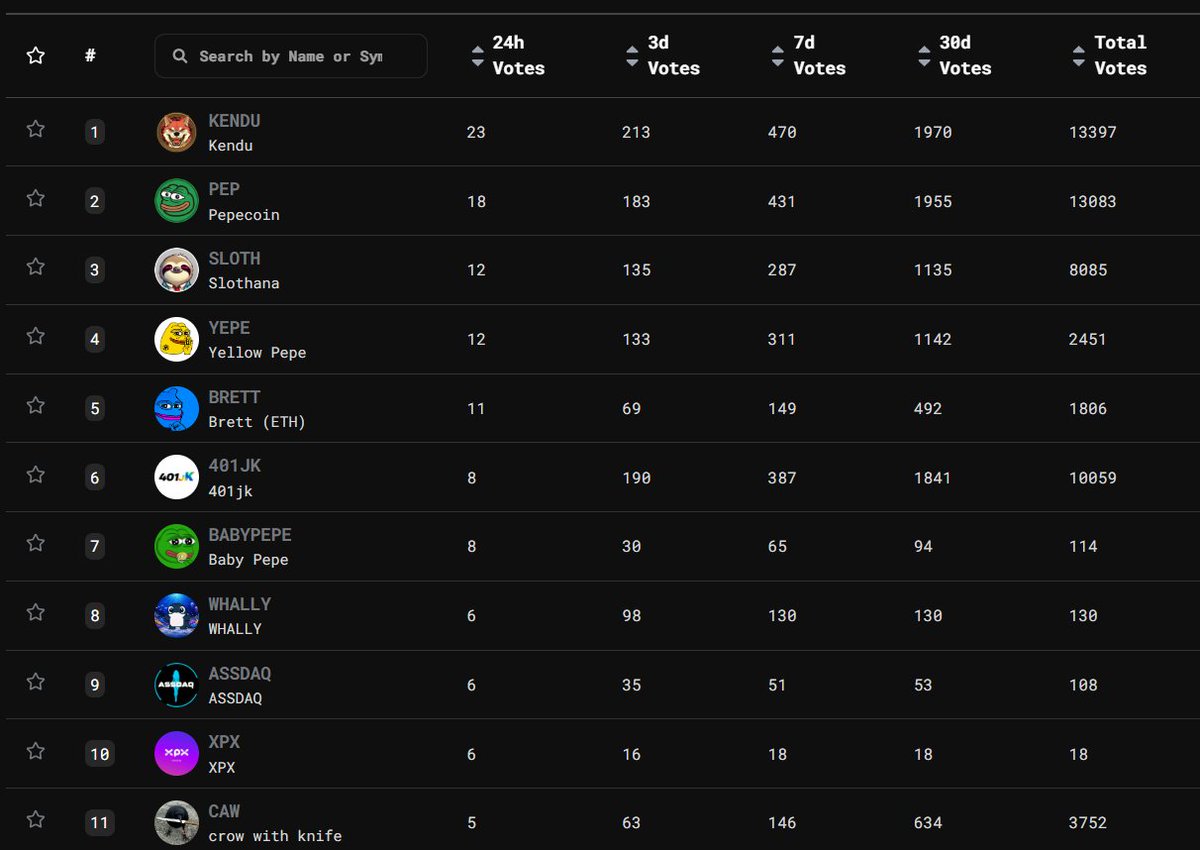
Task: Click the Baby Pepe coin logo
Action: click(x=176, y=546)
